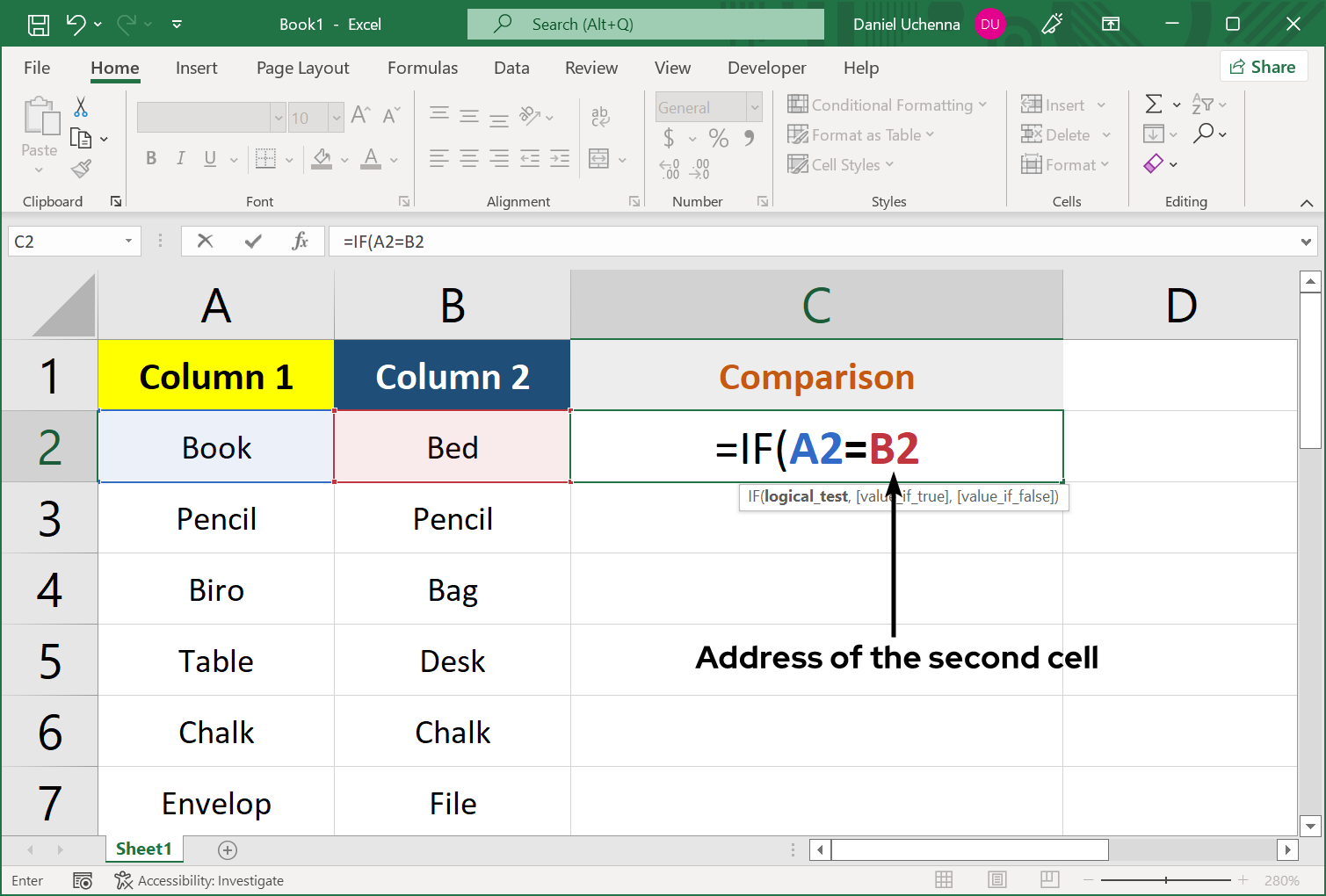Toggle underline formatting
This screenshot has width=1326, height=896.
point(209,158)
